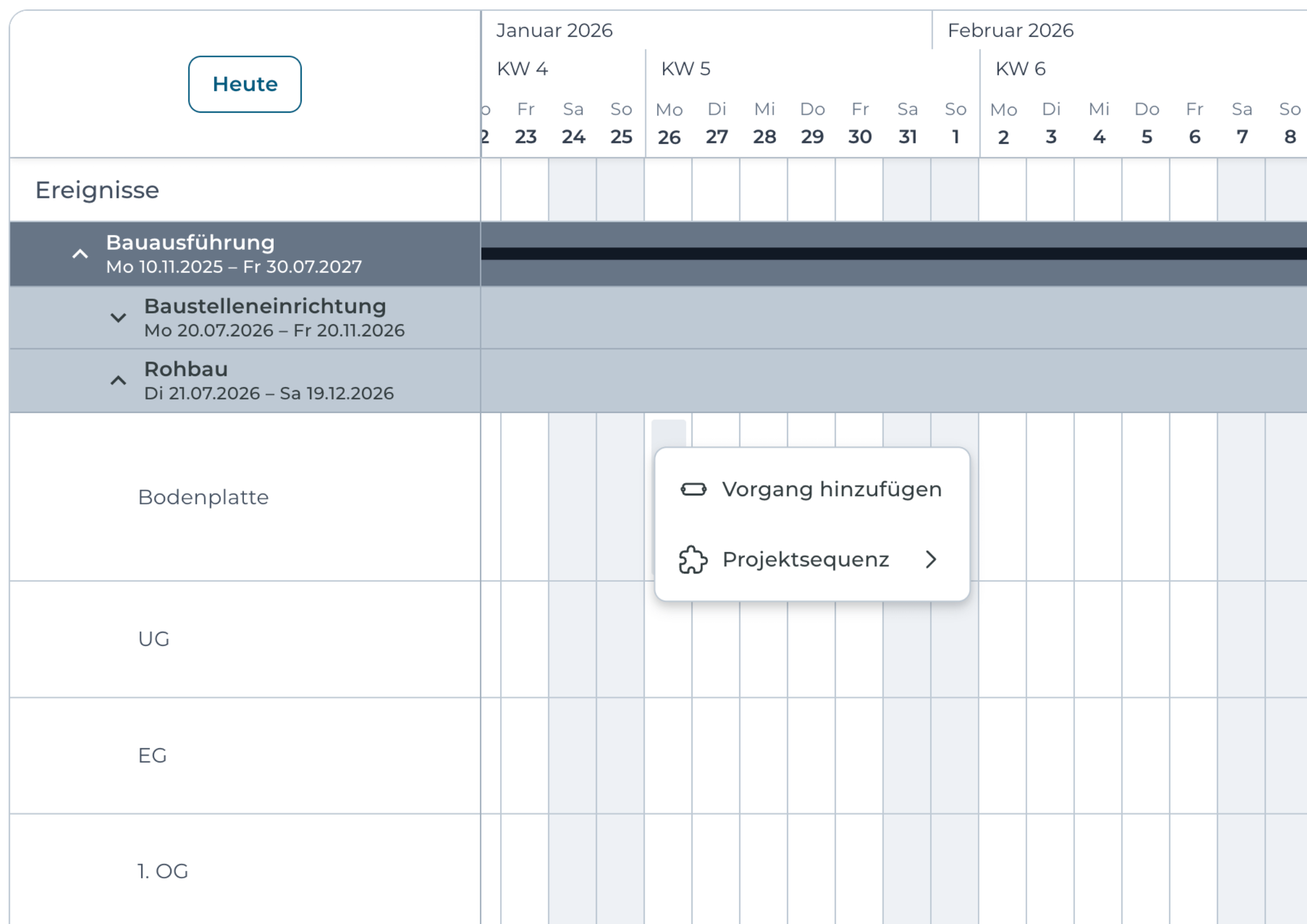
Task: Select the 1. OG row label
Action: point(163,871)
